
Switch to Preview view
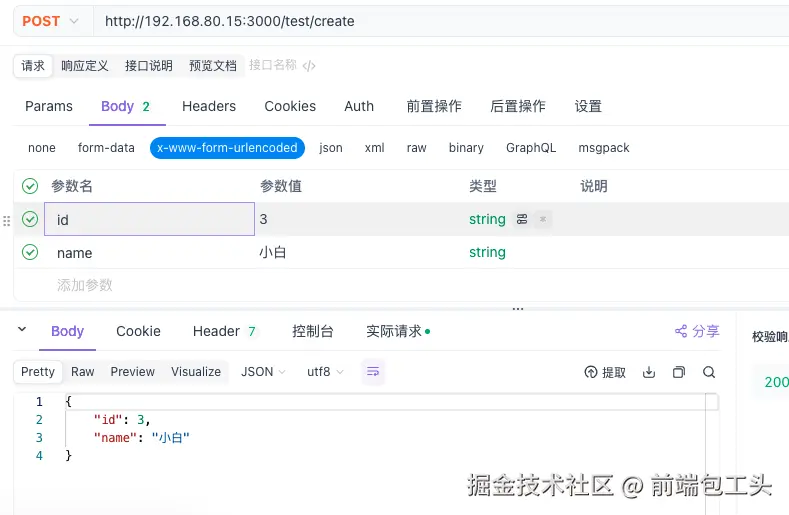coord(132,372)
